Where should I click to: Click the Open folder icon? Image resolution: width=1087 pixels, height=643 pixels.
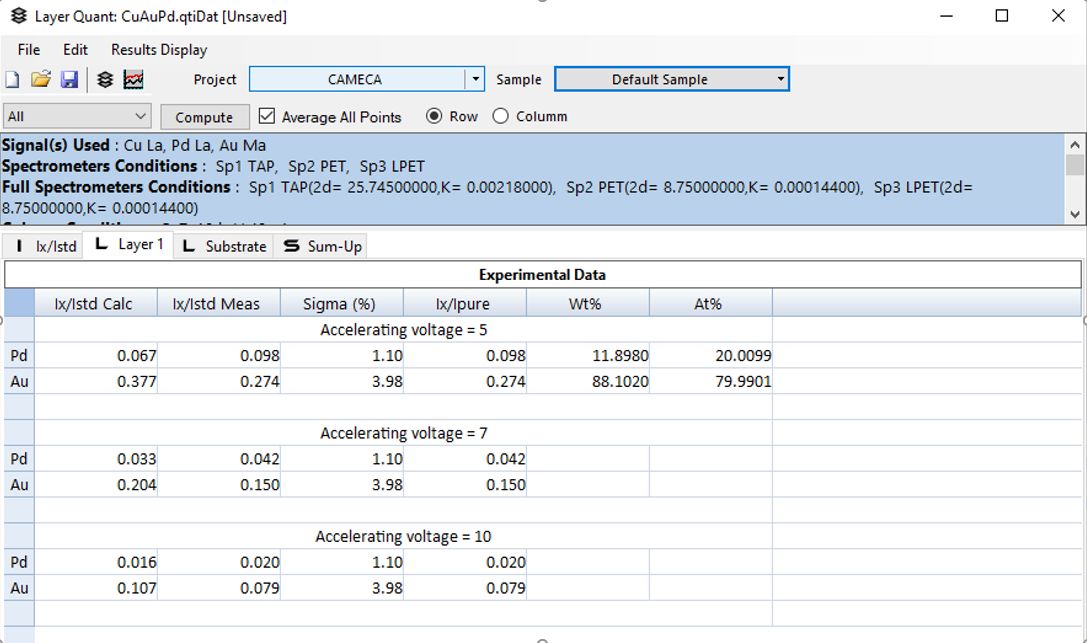point(40,80)
